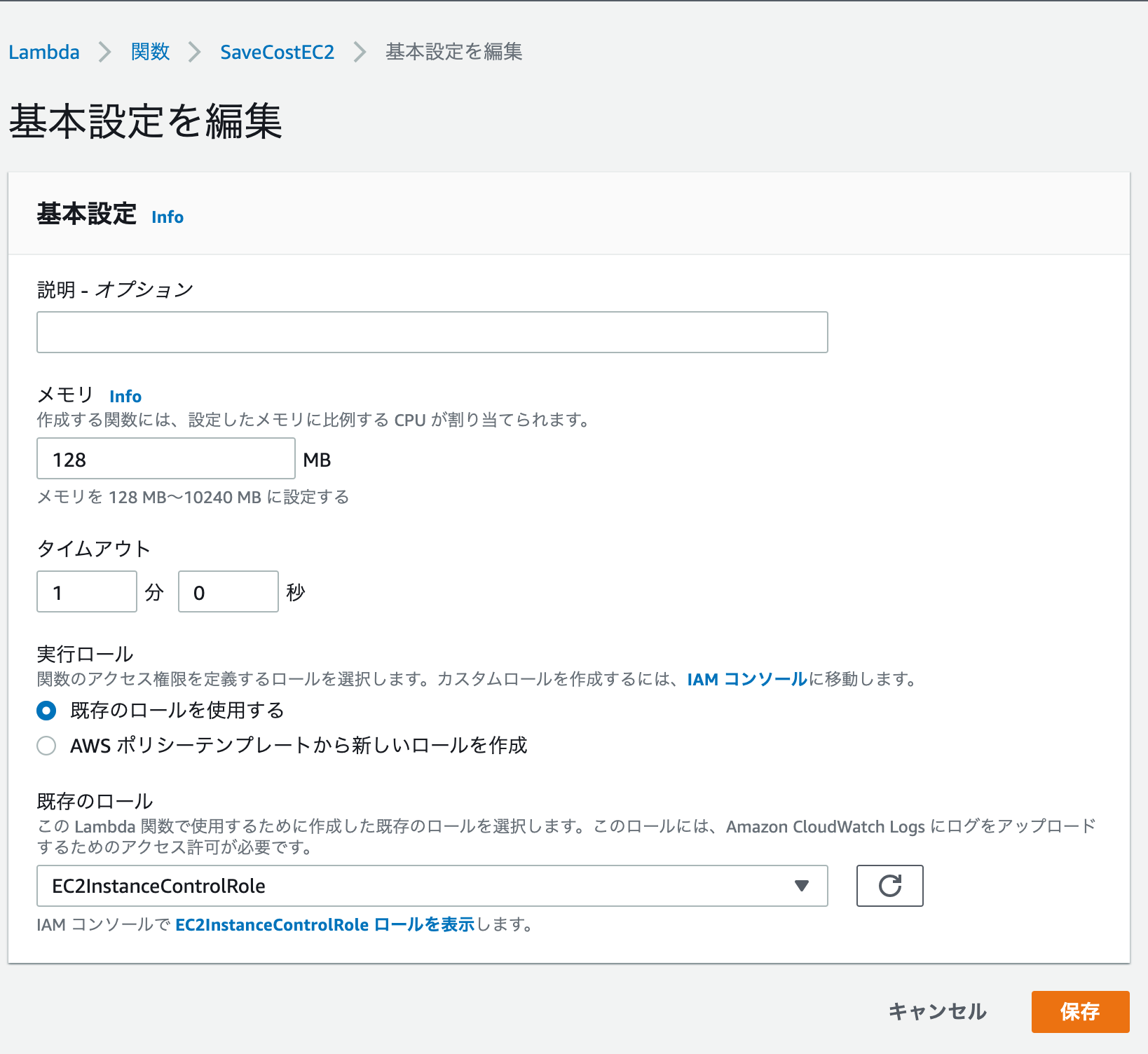
Task: Click Info link next to 基本設定 heading
Action: [x=168, y=217]
